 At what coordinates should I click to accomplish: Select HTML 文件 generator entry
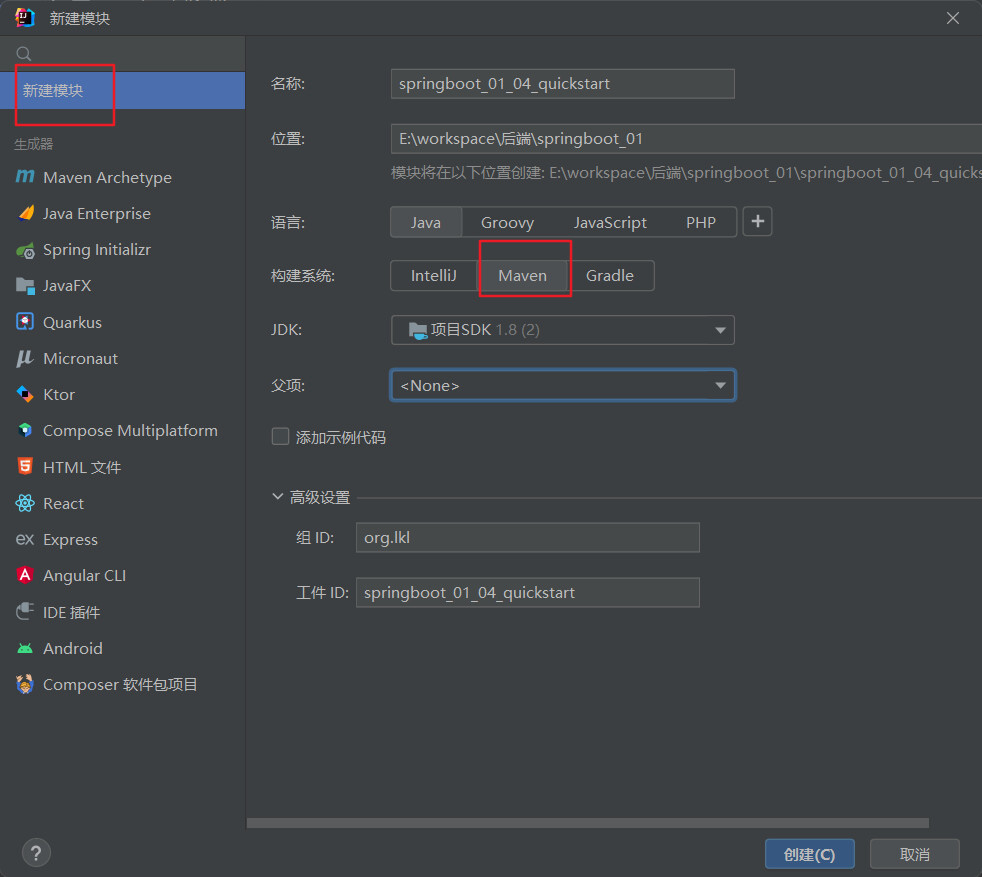pos(122,467)
